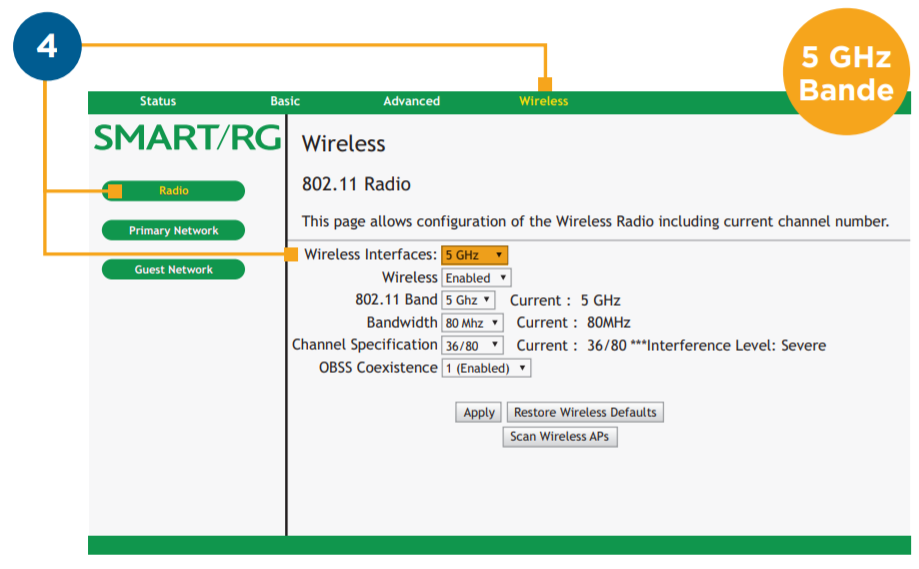Click the SMART/RG logo

point(187,138)
